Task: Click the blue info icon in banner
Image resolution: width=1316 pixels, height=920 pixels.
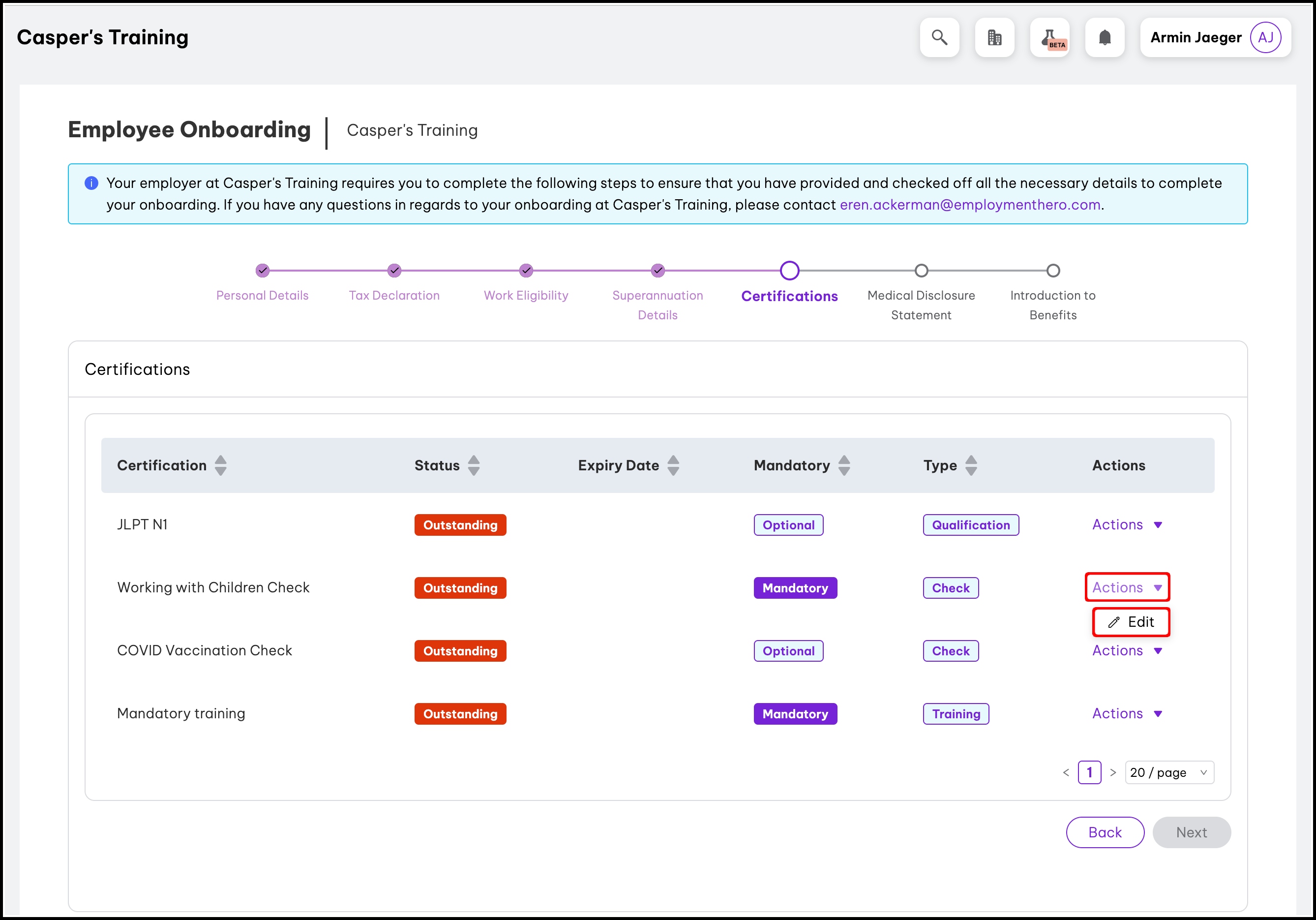Action: click(91, 184)
